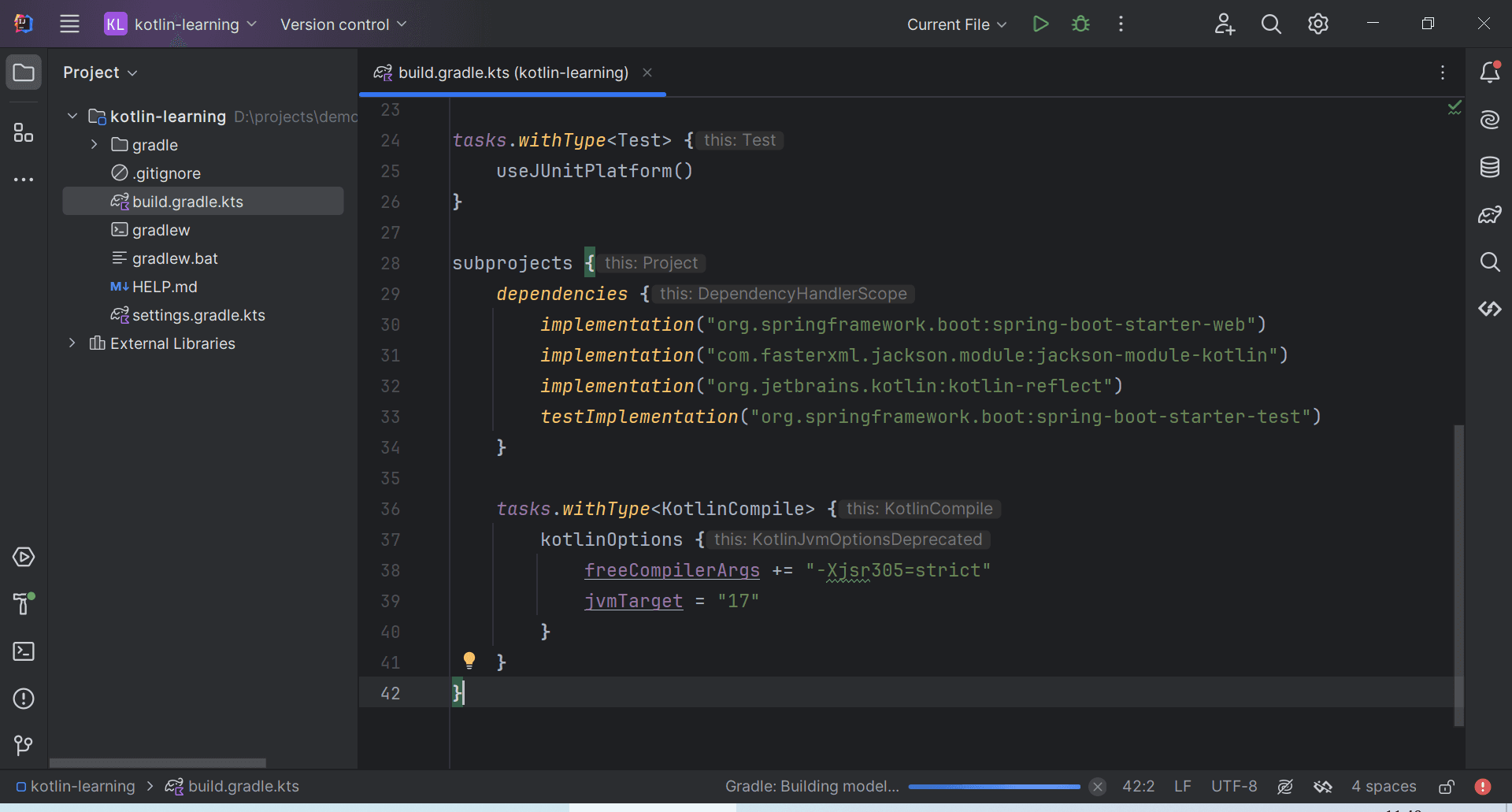Open the Database tool window
Viewport: 1512px width, 812px height.
coord(1489,167)
